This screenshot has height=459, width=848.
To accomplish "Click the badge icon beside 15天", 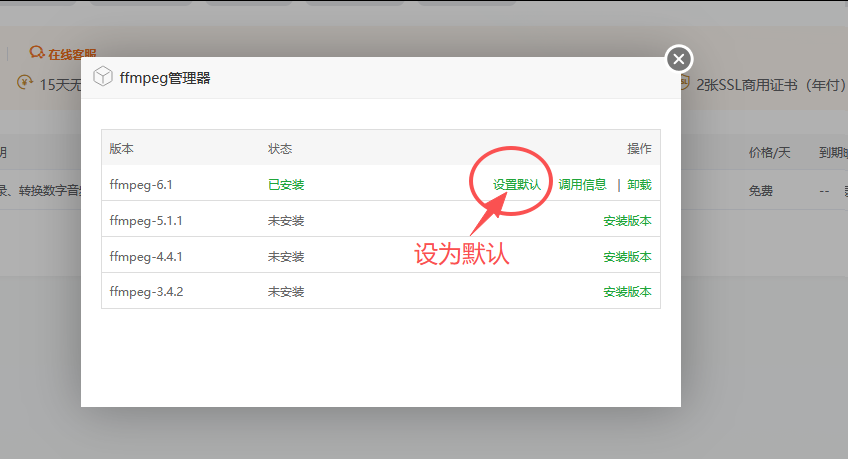I will tap(25, 83).
